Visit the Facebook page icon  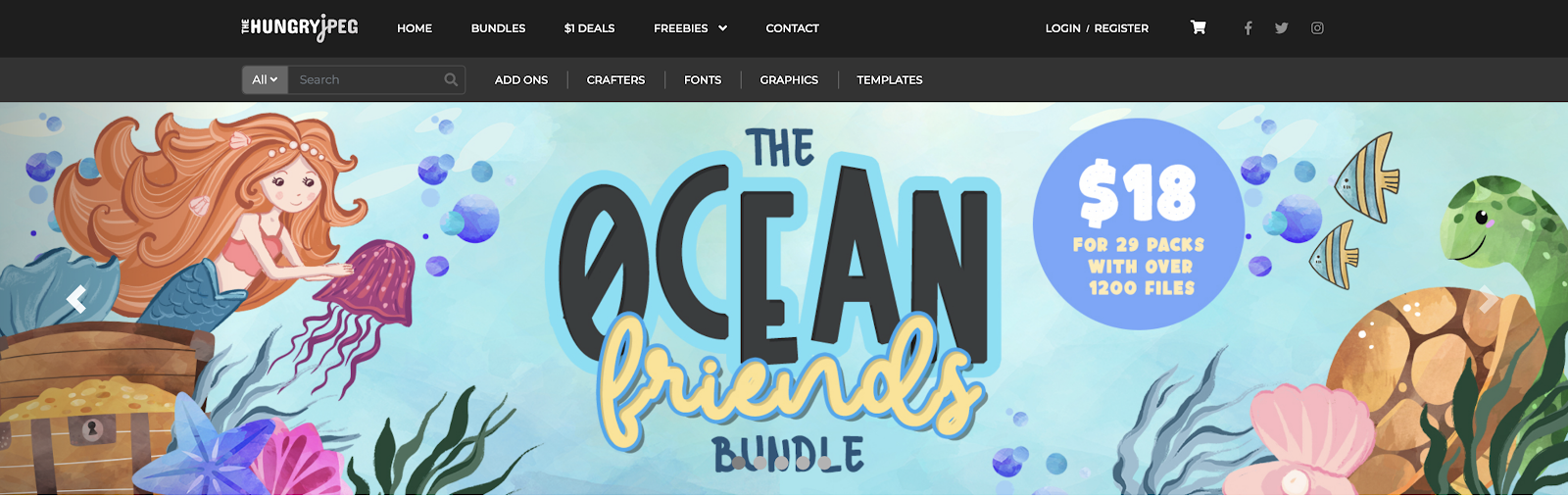coord(1248,28)
